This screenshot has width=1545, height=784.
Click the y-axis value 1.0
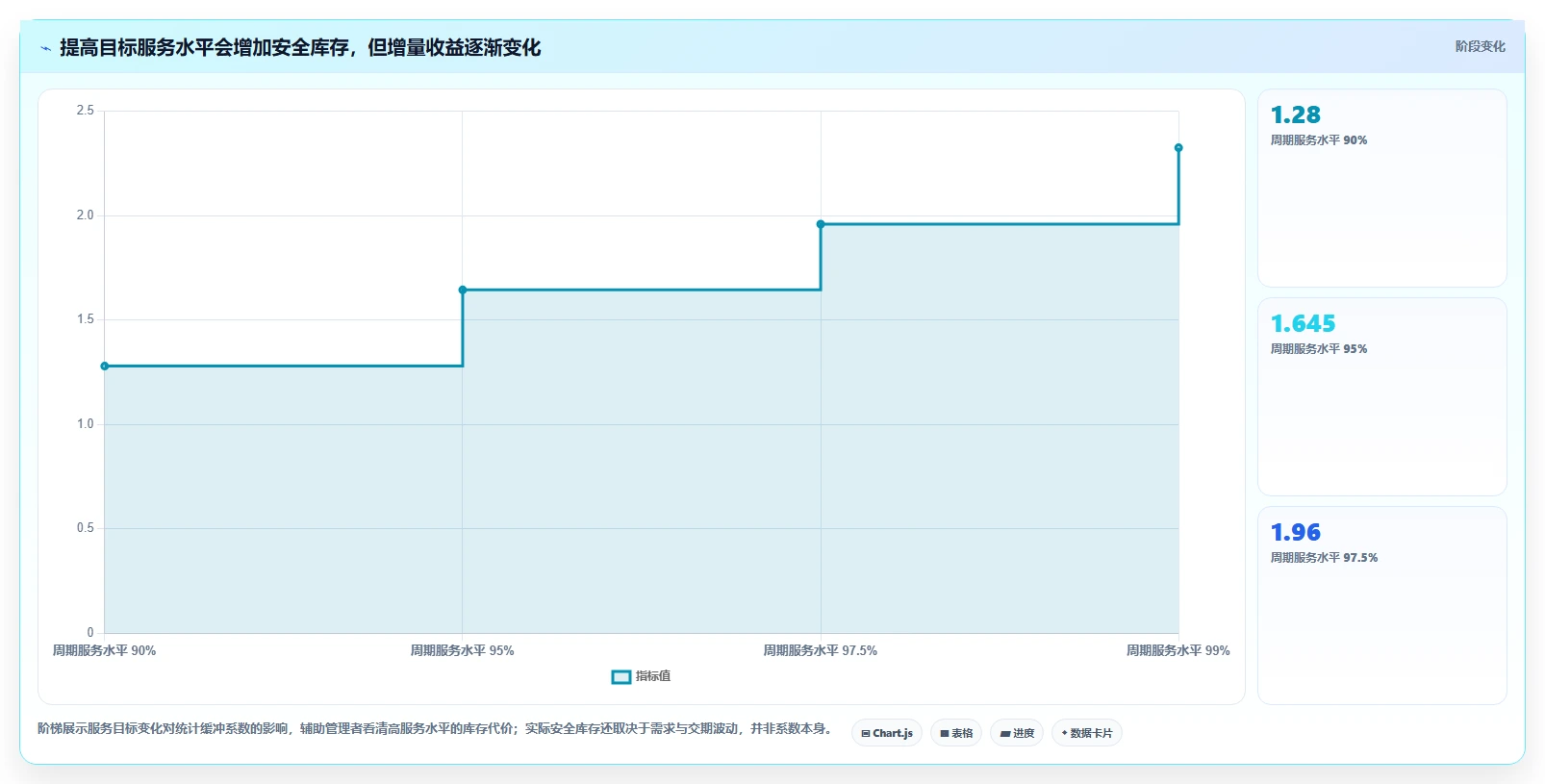click(86, 424)
